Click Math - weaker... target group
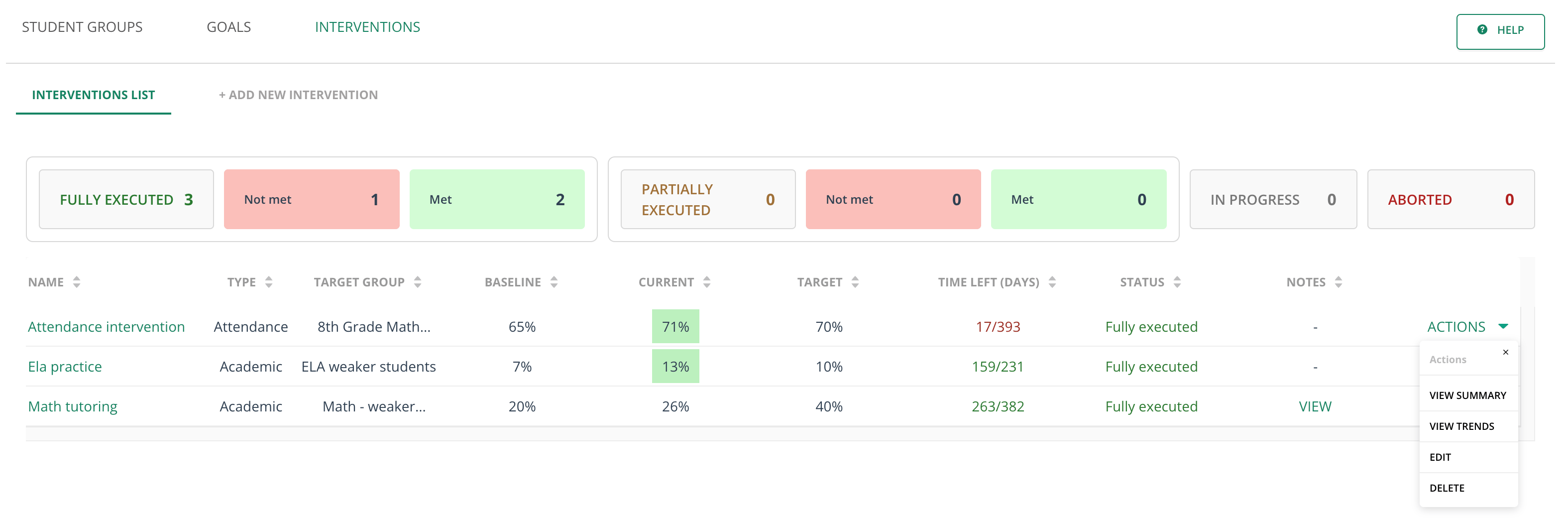This screenshot has width=1568, height=525. (374, 407)
